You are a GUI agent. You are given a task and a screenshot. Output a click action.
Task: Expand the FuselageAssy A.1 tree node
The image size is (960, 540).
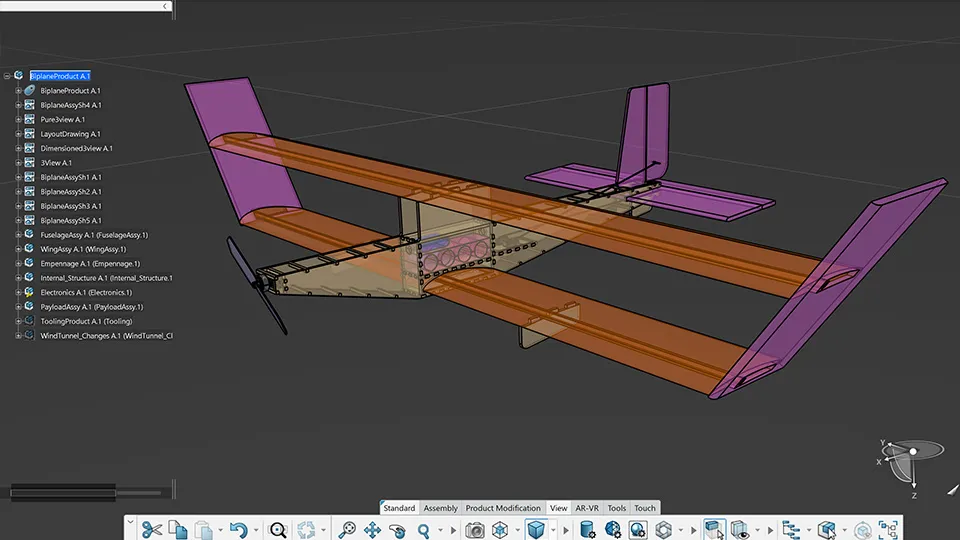(18, 235)
